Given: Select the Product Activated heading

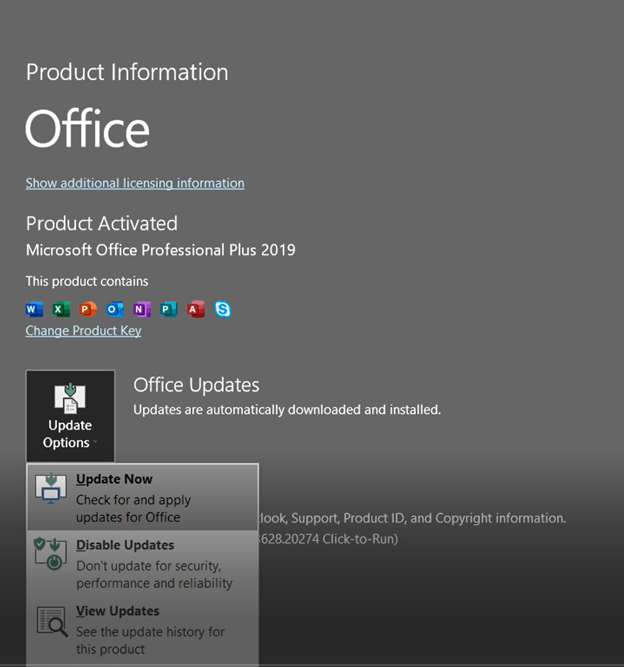Looking at the screenshot, I should 102,223.
